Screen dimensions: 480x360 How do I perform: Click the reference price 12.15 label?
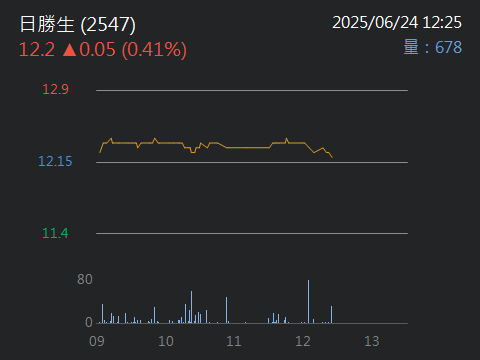point(55,161)
